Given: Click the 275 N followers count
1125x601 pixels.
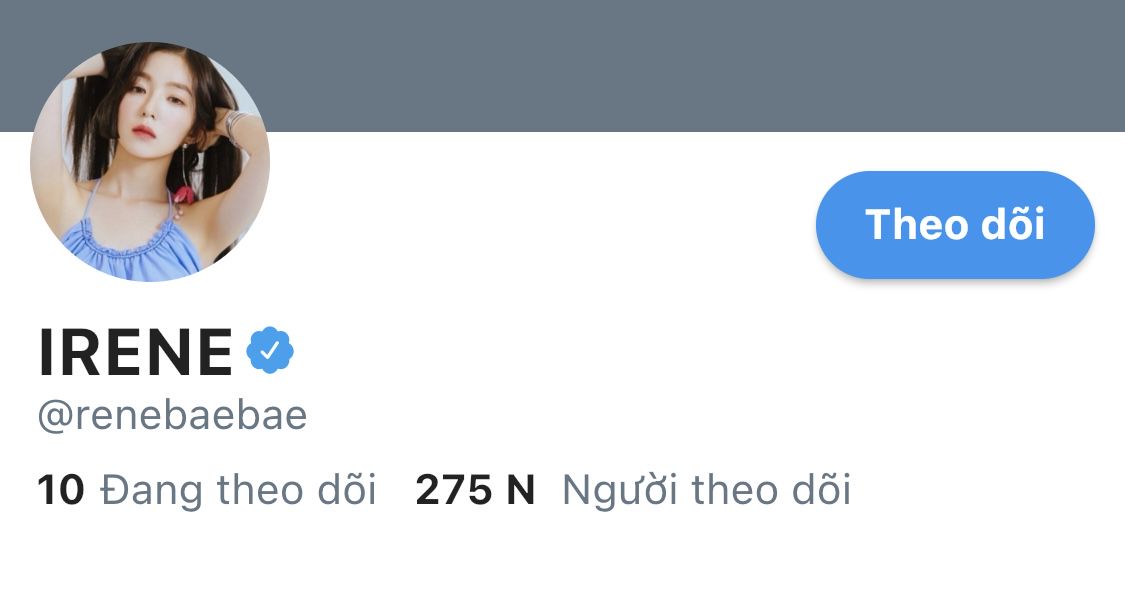Looking at the screenshot, I should click(x=475, y=490).
